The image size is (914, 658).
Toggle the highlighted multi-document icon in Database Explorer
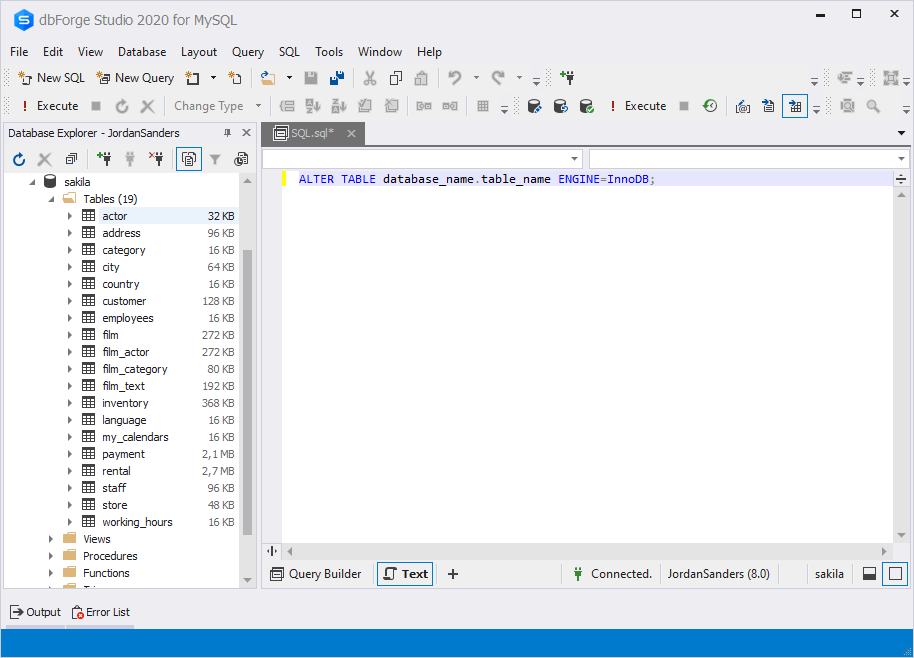(188, 159)
